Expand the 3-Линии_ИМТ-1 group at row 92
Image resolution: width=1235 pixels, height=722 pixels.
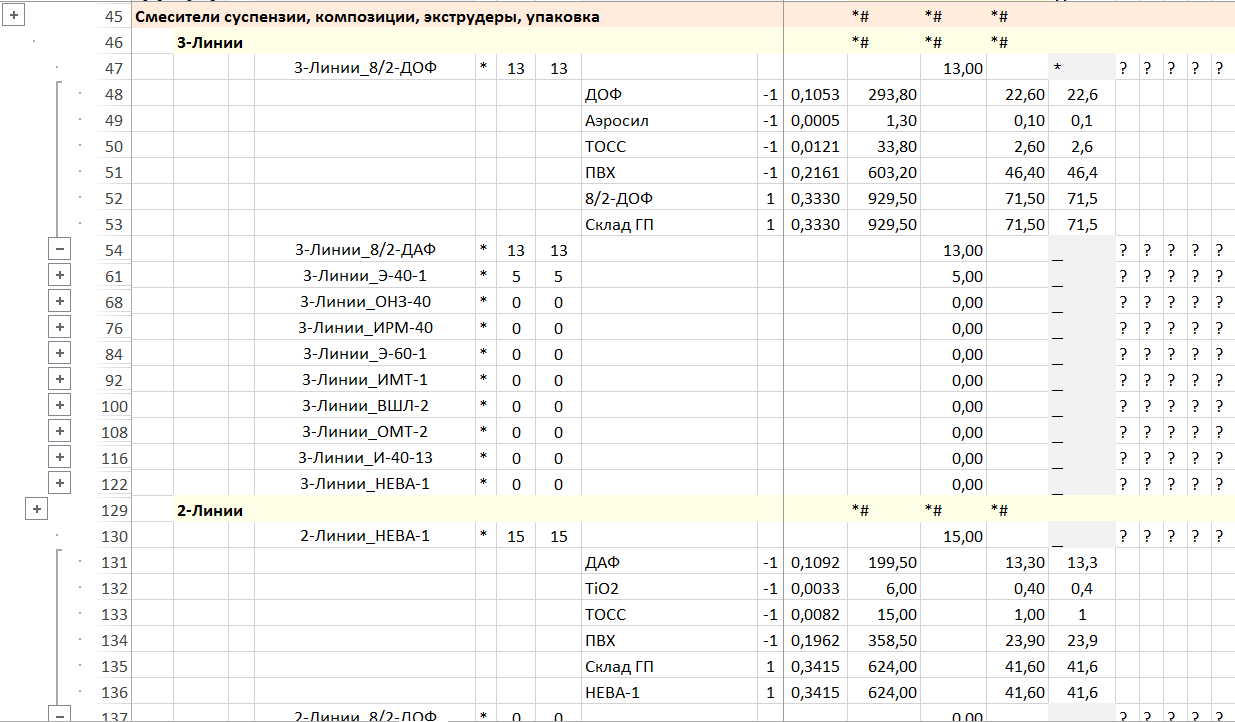tap(60, 380)
